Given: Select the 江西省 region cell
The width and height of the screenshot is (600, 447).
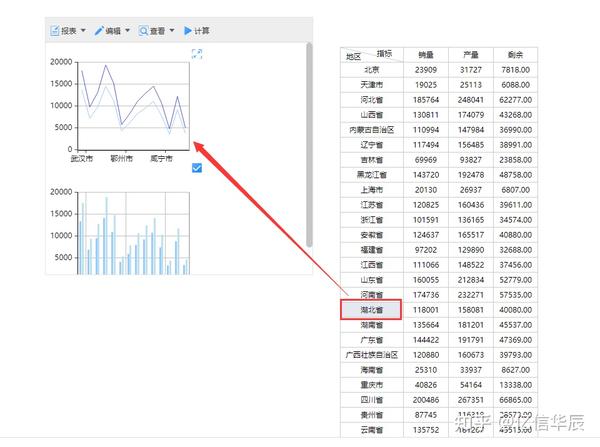Looking at the screenshot, I should tap(372, 265).
